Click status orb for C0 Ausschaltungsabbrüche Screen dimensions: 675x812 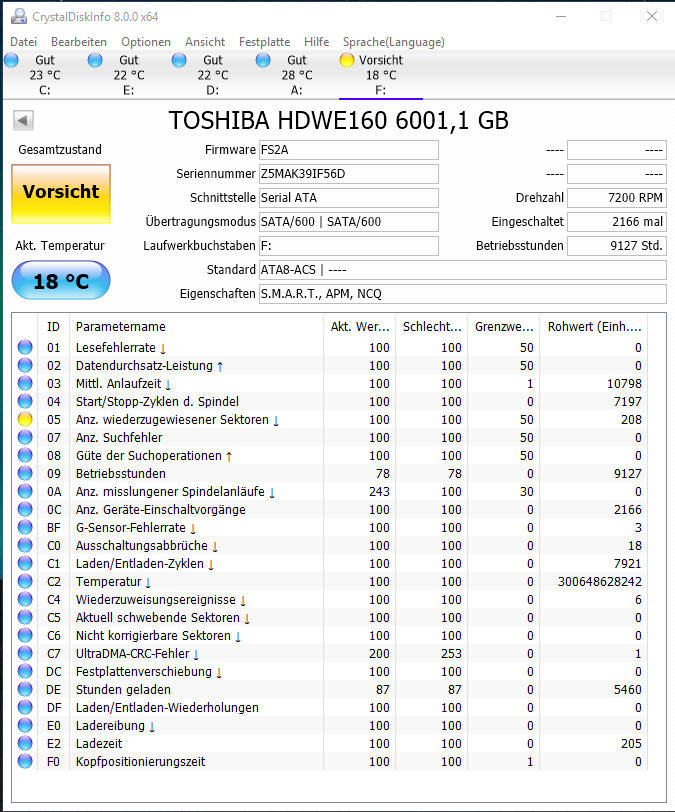(25, 545)
